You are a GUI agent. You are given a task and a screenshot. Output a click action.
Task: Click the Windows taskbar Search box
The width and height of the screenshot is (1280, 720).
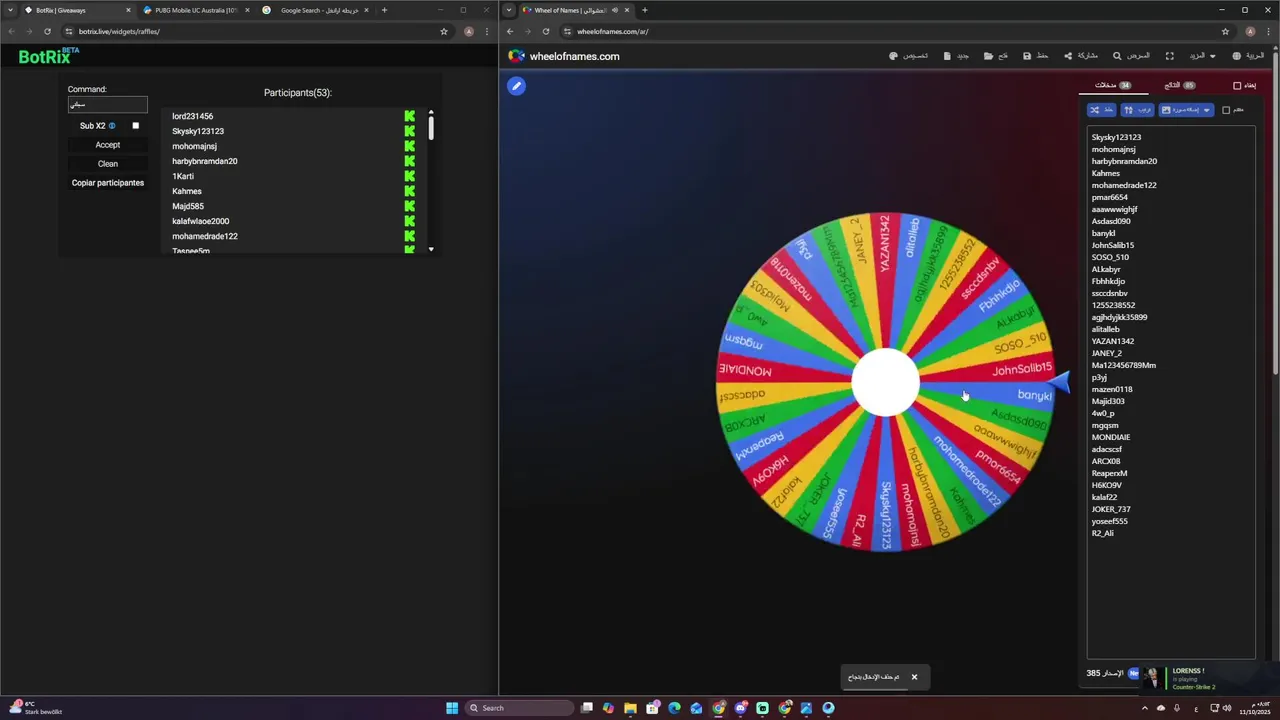520,708
